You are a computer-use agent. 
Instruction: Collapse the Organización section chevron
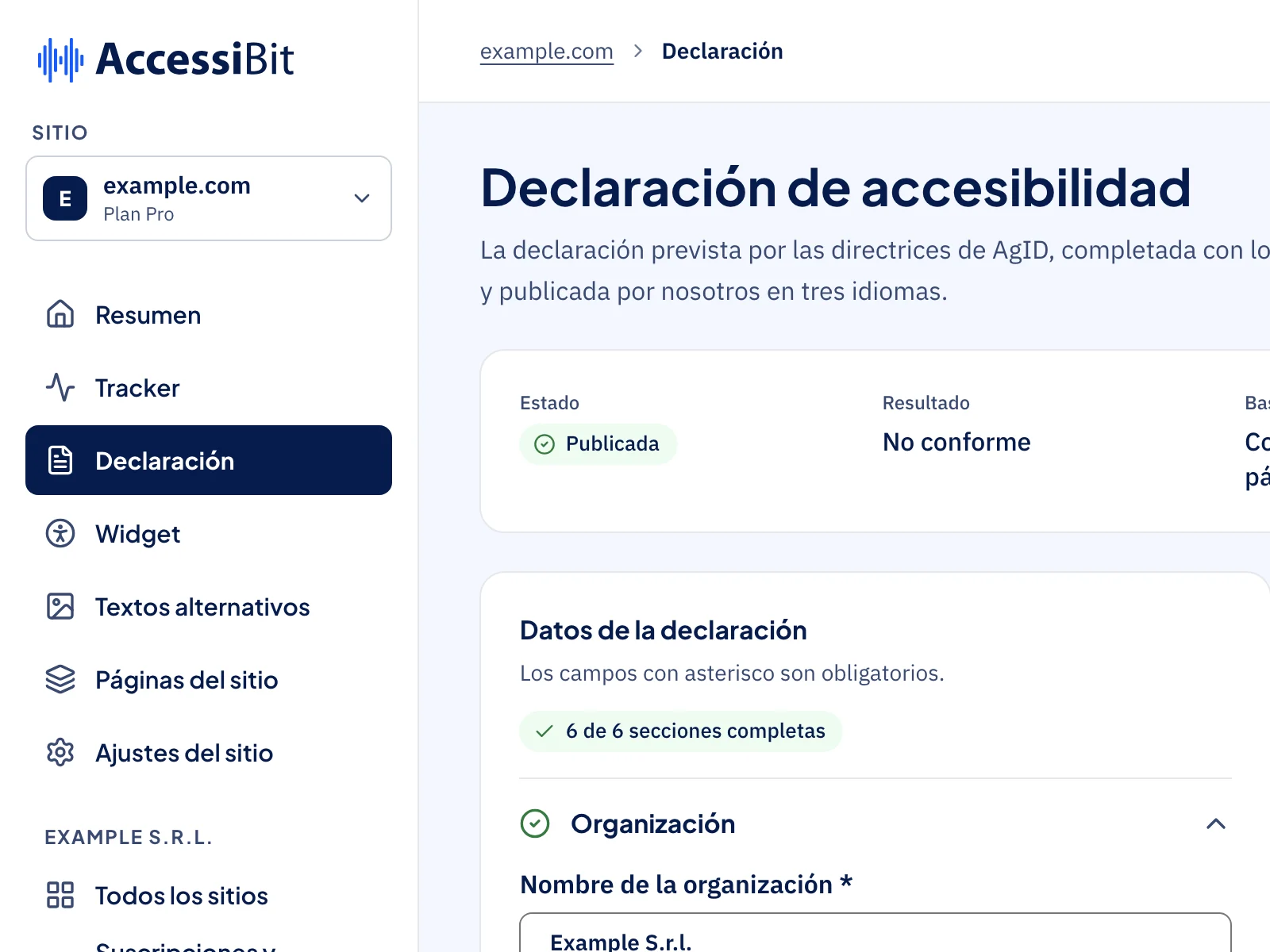coord(1216,823)
